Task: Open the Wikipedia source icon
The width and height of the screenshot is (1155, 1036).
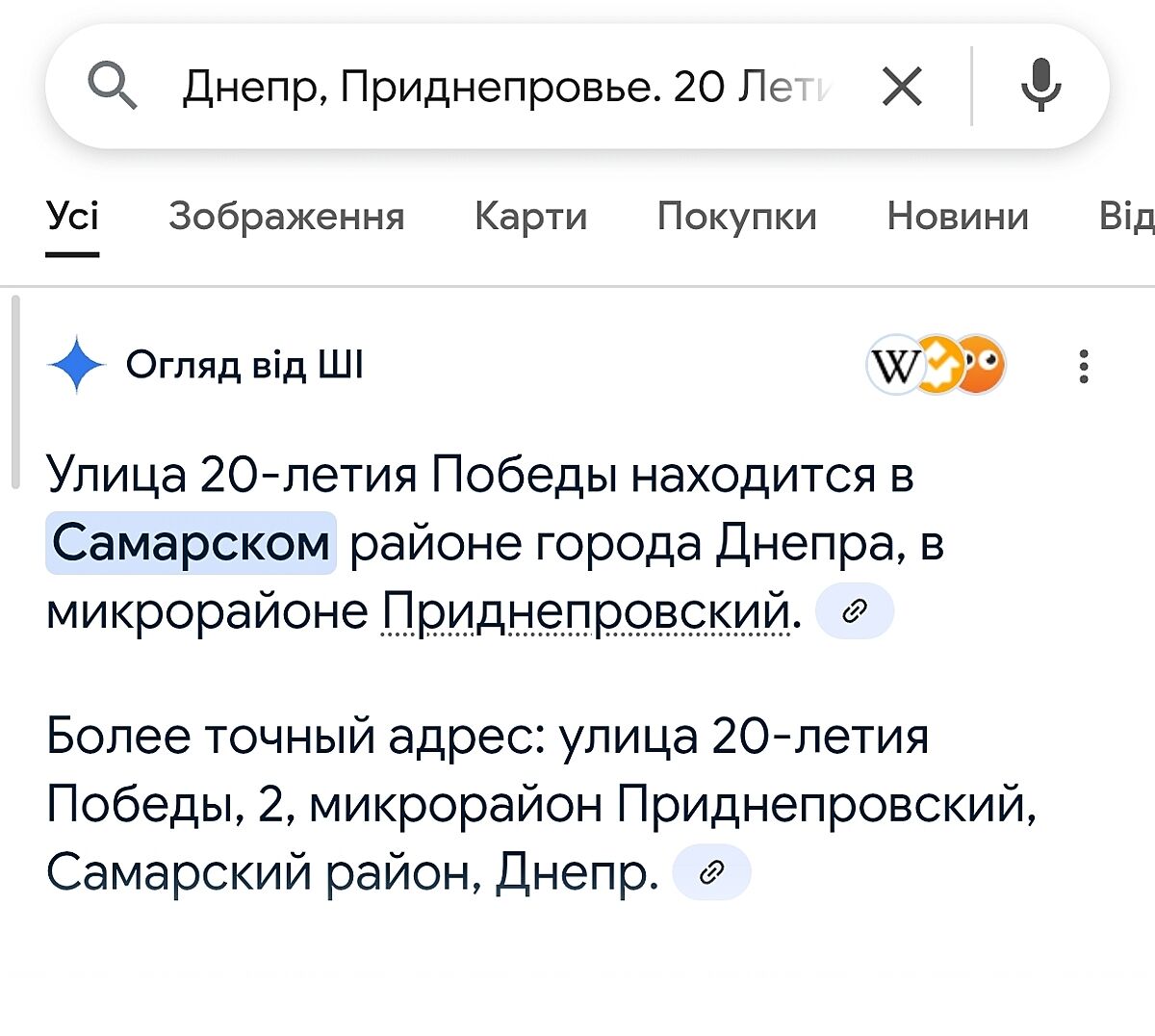Action: coord(894,366)
